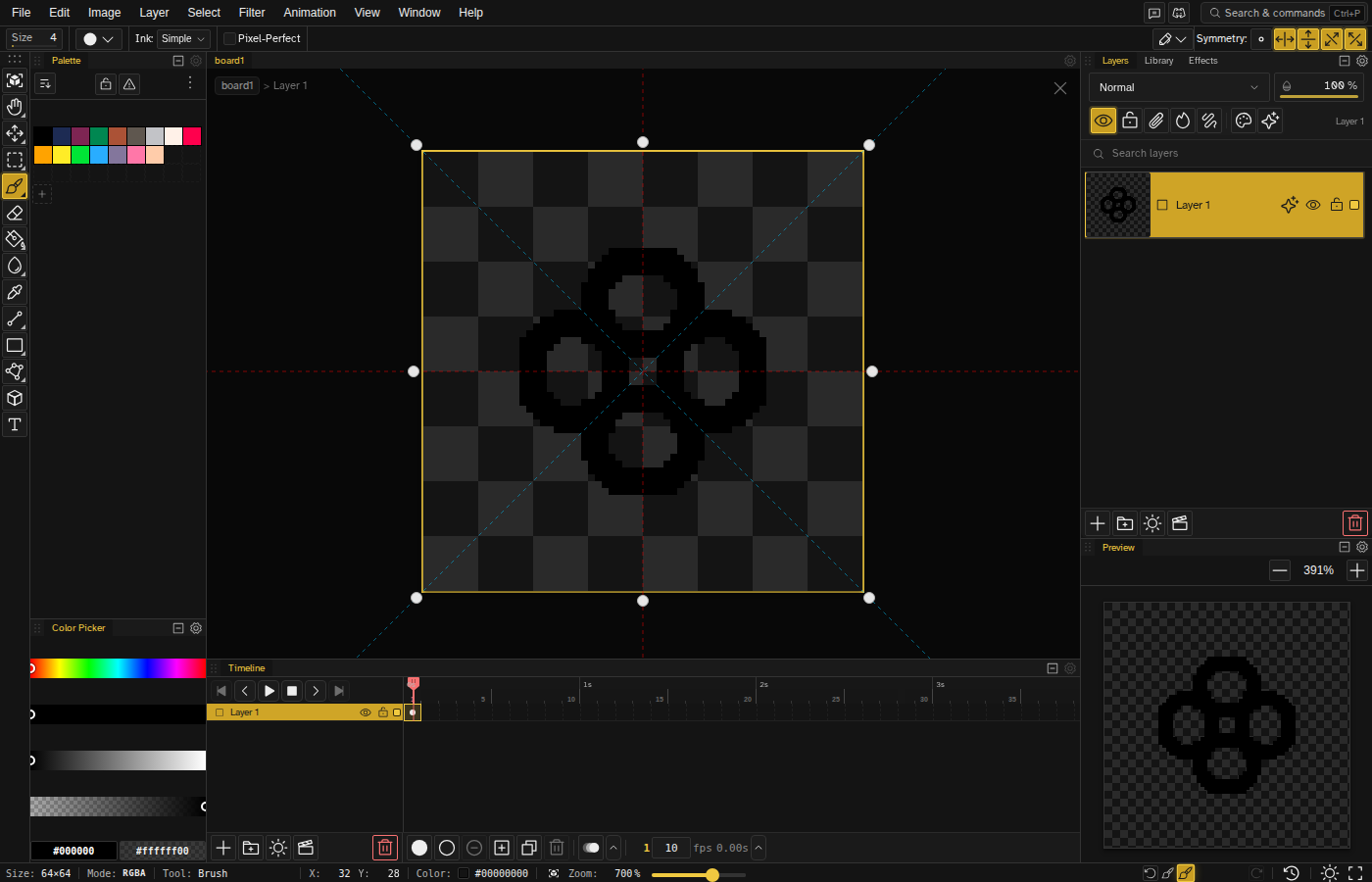The width and height of the screenshot is (1372, 882).
Task: Collapse the Timeline panel
Action: tap(1053, 668)
